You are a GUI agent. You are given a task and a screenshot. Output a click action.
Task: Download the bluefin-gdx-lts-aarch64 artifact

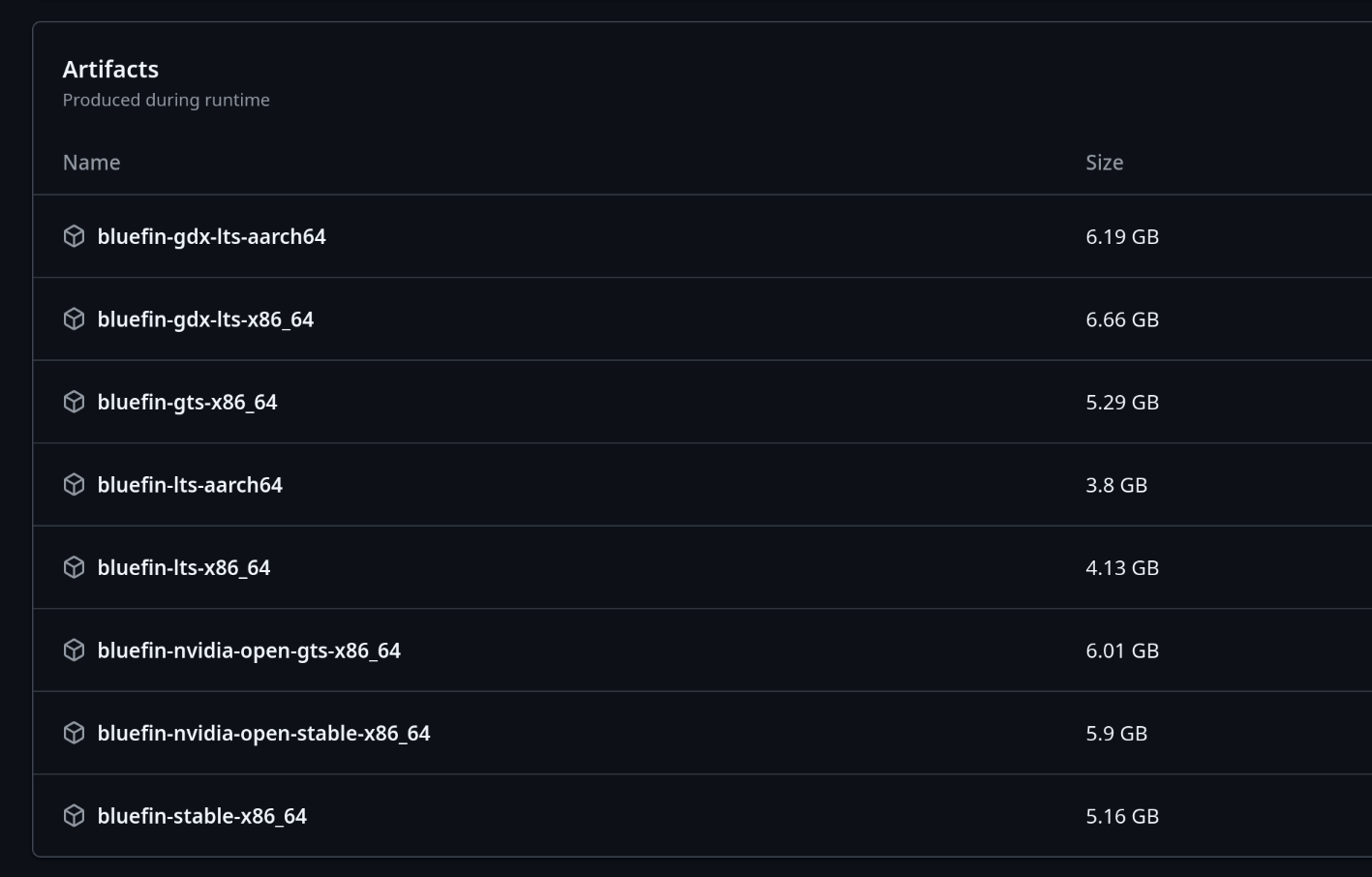(x=211, y=236)
